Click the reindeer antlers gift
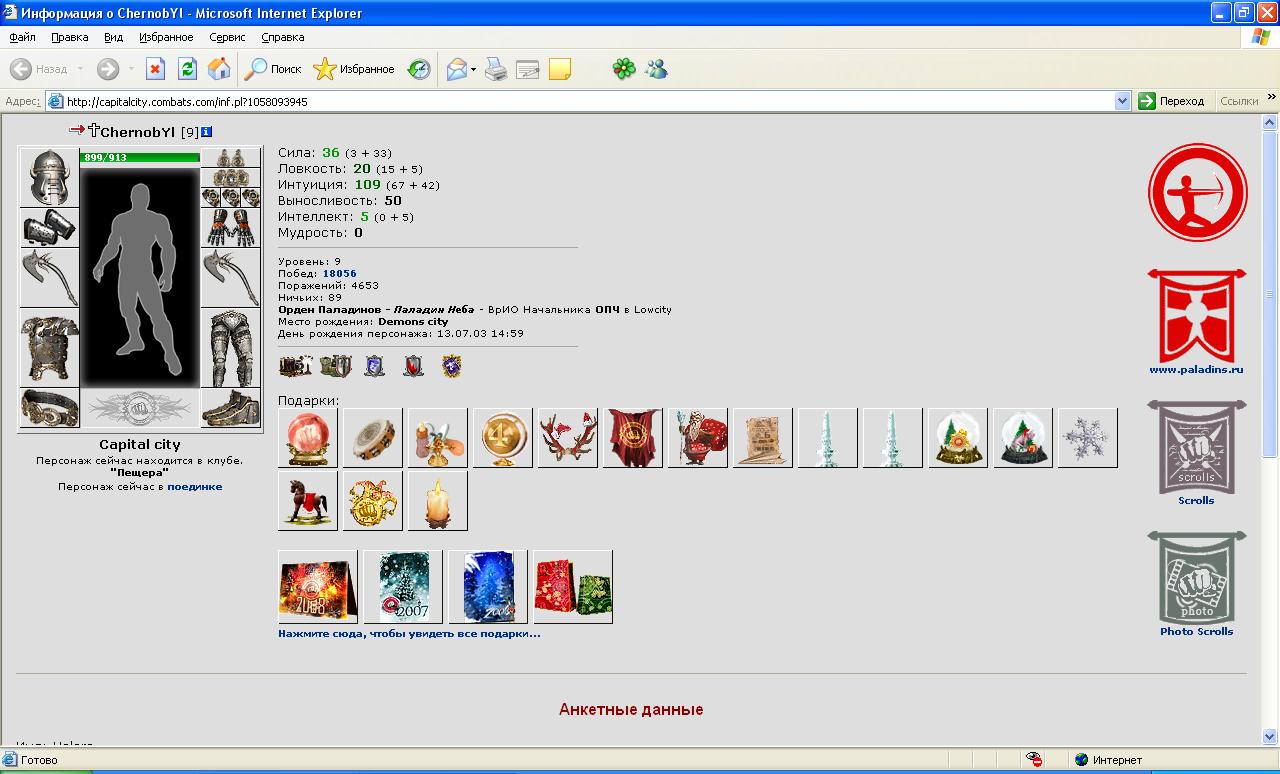Viewport: 1280px width, 774px height. pyautogui.click(x=568, y=438)
